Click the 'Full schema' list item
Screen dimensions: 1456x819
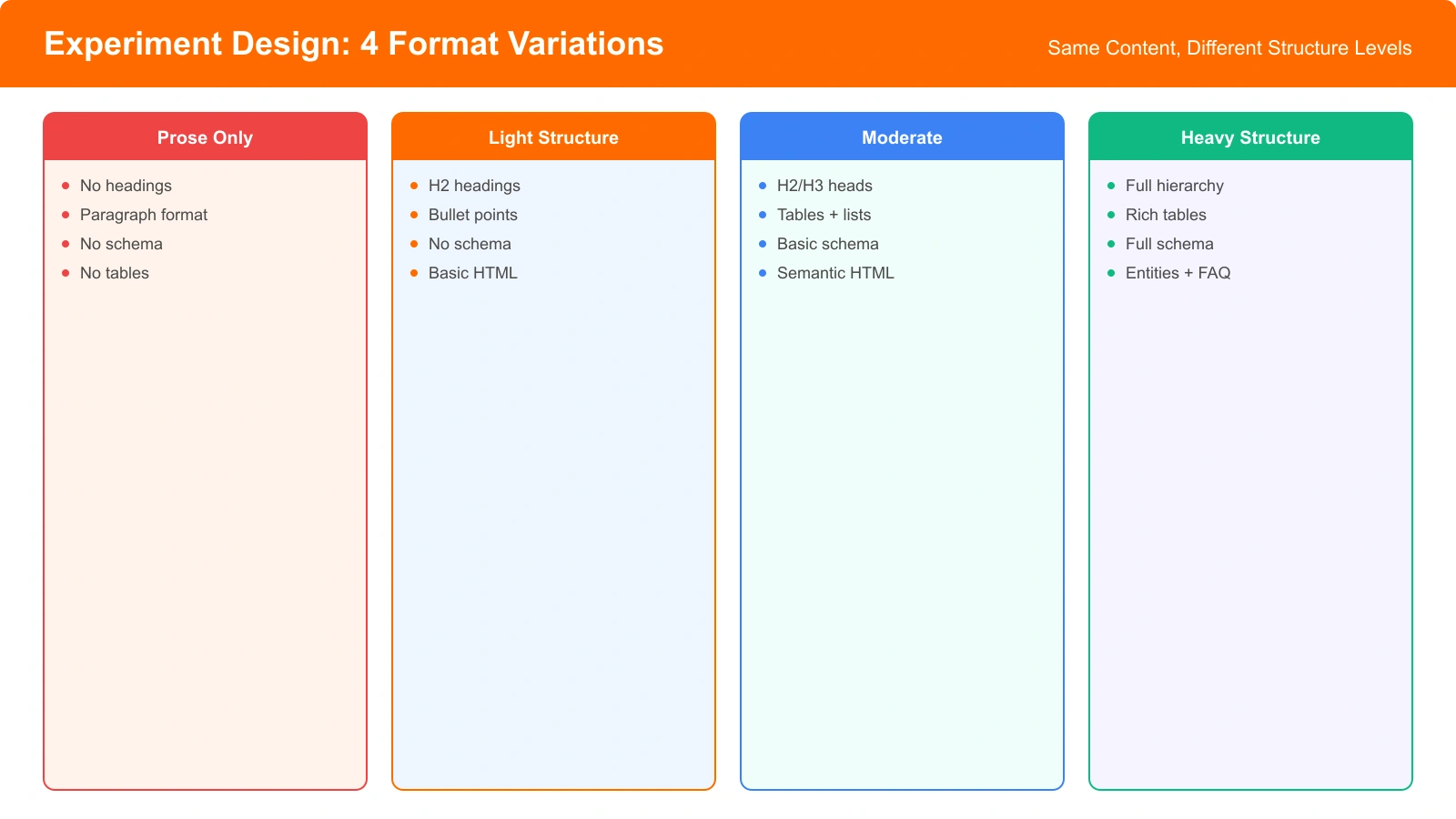pos(1169,244)
